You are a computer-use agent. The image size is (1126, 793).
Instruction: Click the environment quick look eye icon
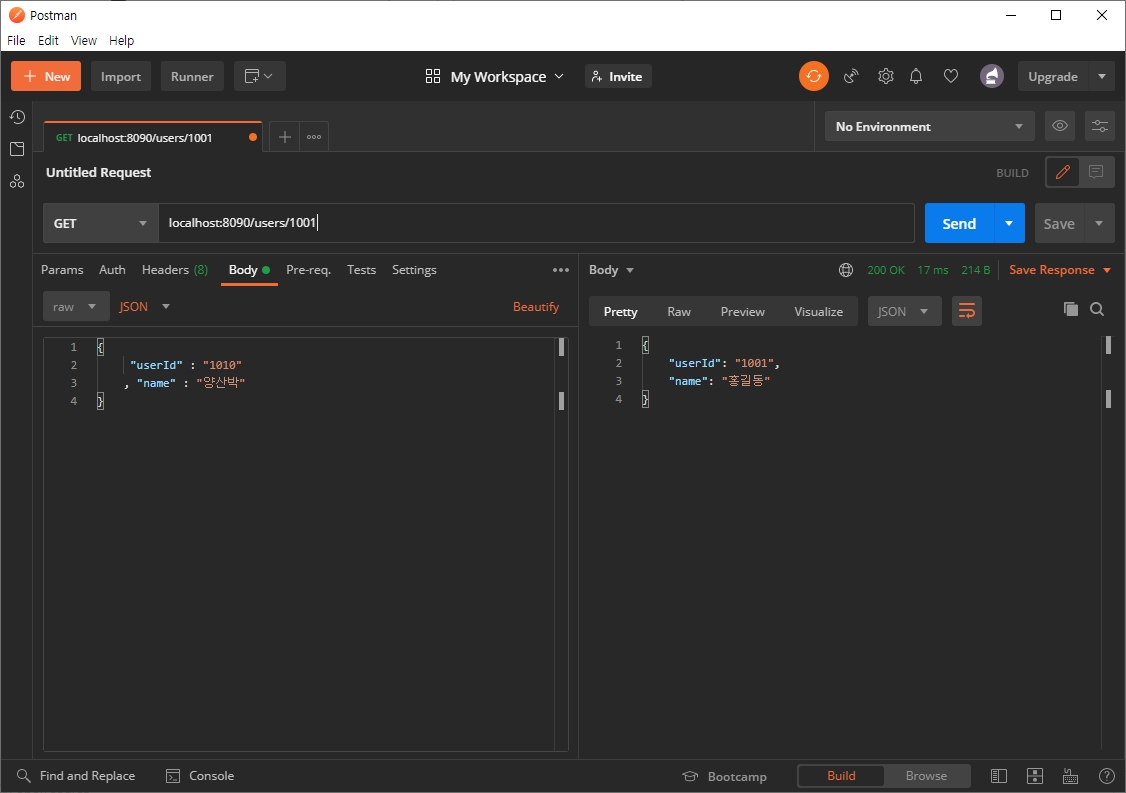pos(1060,126)
